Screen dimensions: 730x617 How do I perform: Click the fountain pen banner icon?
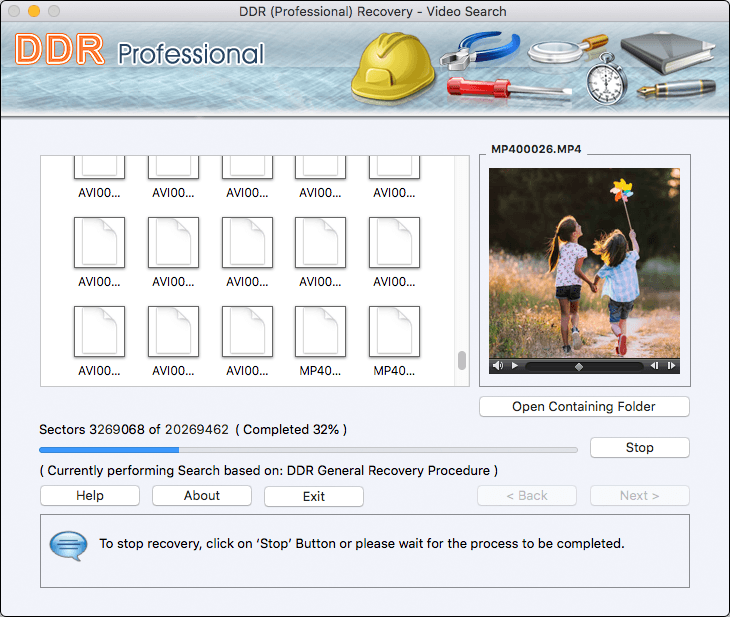(676, 88)
